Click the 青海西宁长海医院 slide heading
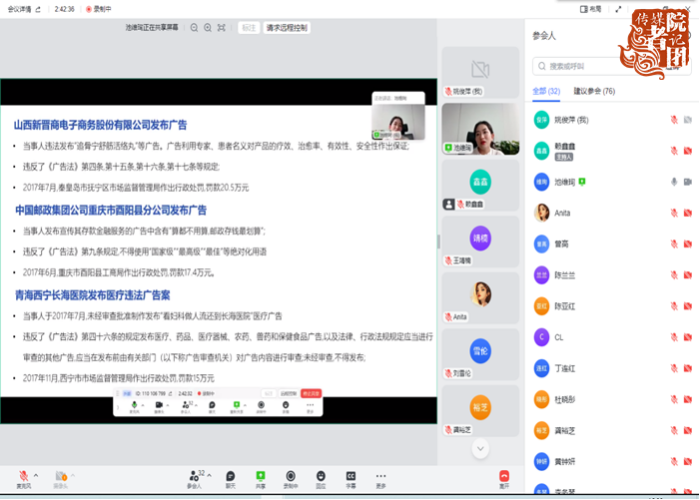The width and height of the screenshot is (700, 500). pos(92,295)
